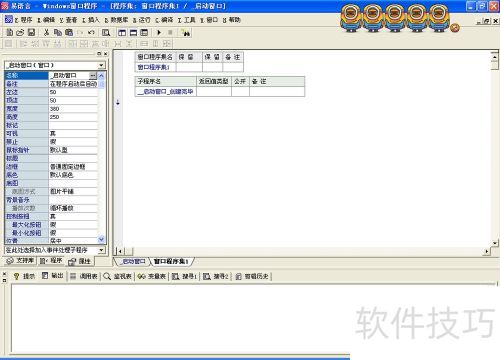Close the left property panel with X
This screenshot has height=360, width=500.
(x=106, y=54)
